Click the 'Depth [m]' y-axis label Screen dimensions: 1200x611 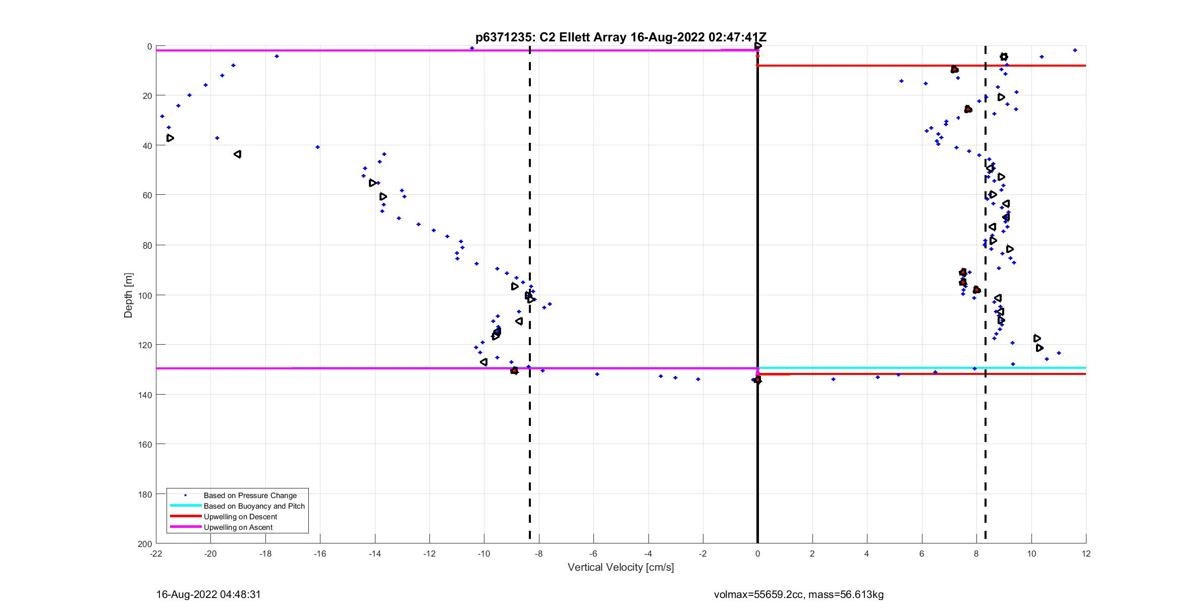coord(129,298)
